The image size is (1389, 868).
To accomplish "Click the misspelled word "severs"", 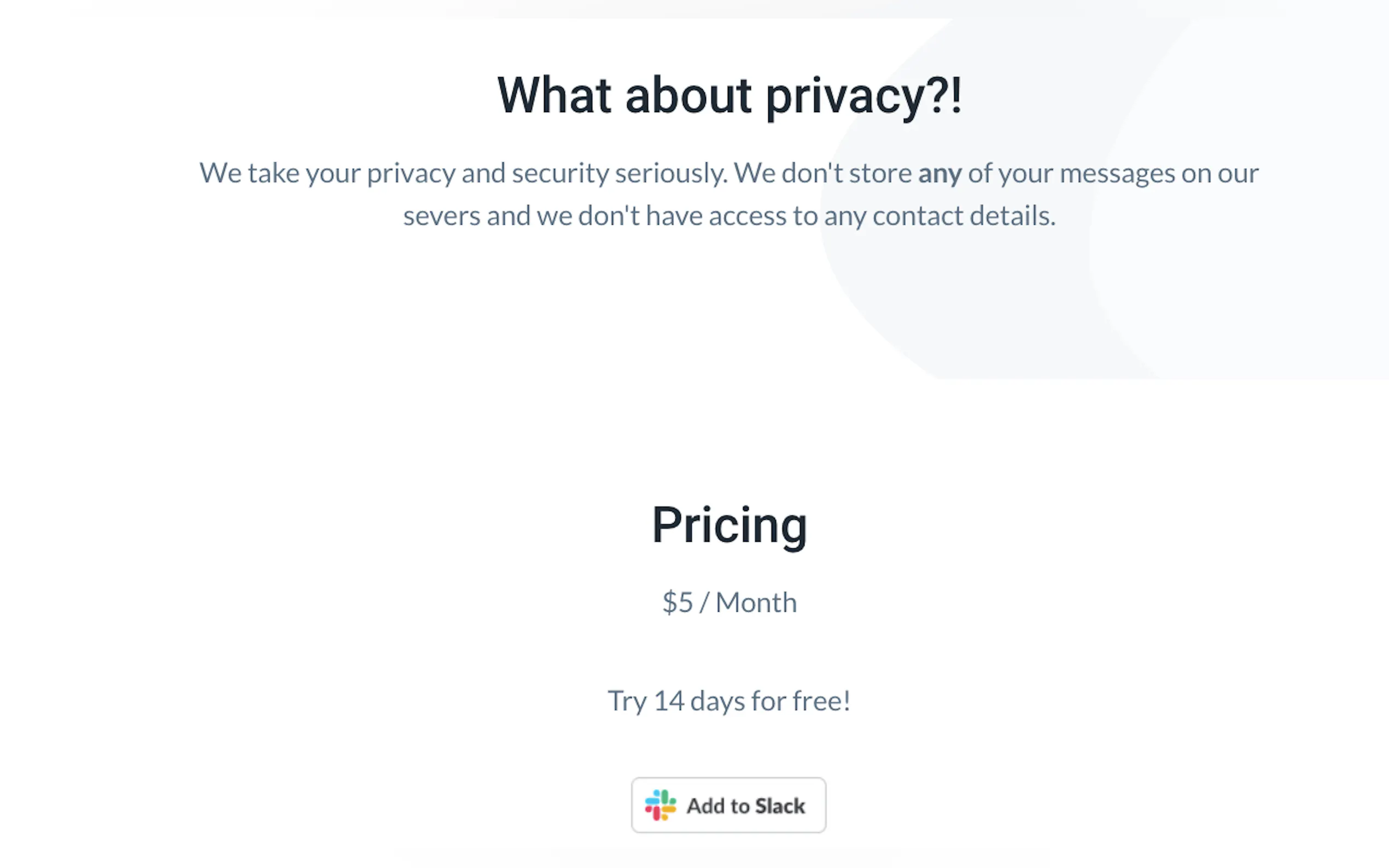I will click(441, 216).
